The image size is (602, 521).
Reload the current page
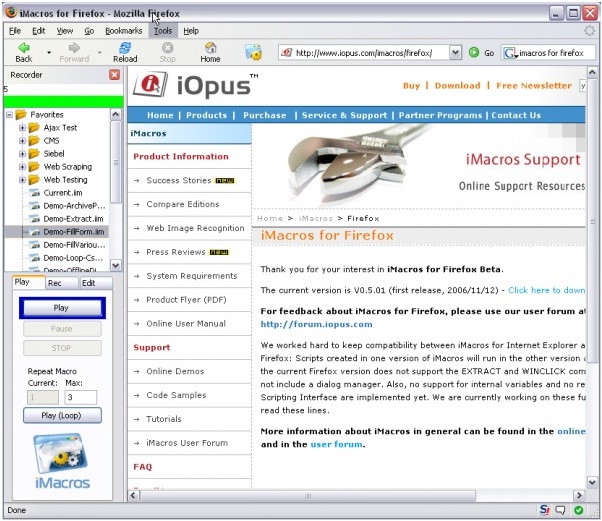pyautogui.click(x=125, y=48)
